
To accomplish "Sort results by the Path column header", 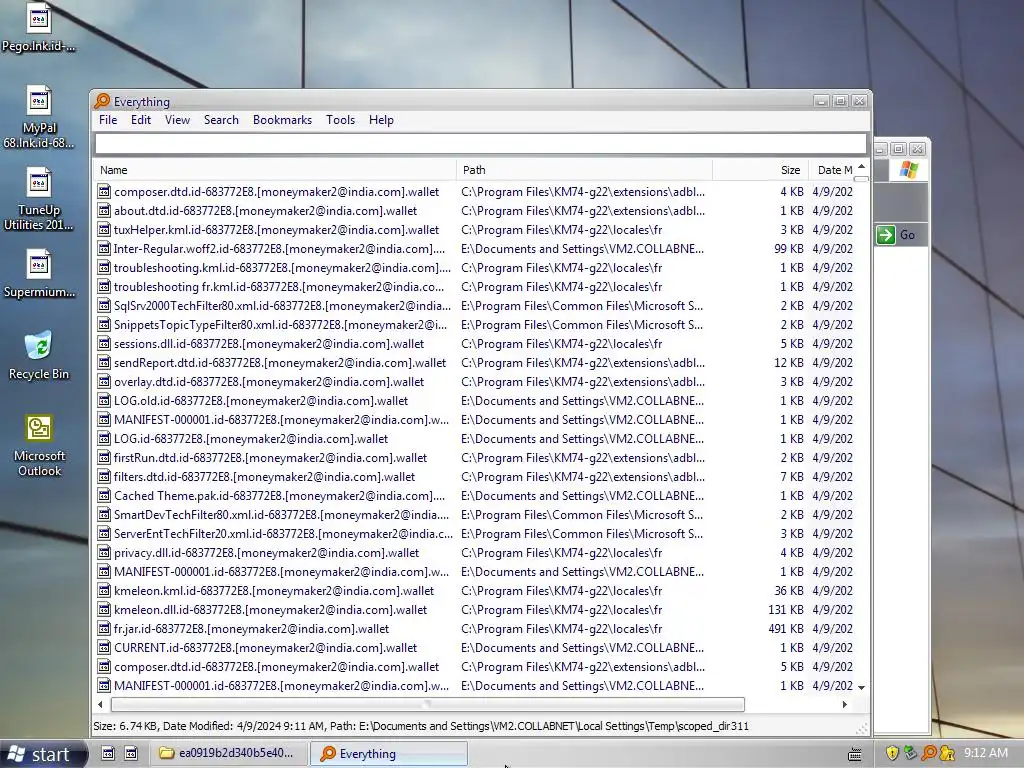I will pyautogui.click(x=584, y=170).
